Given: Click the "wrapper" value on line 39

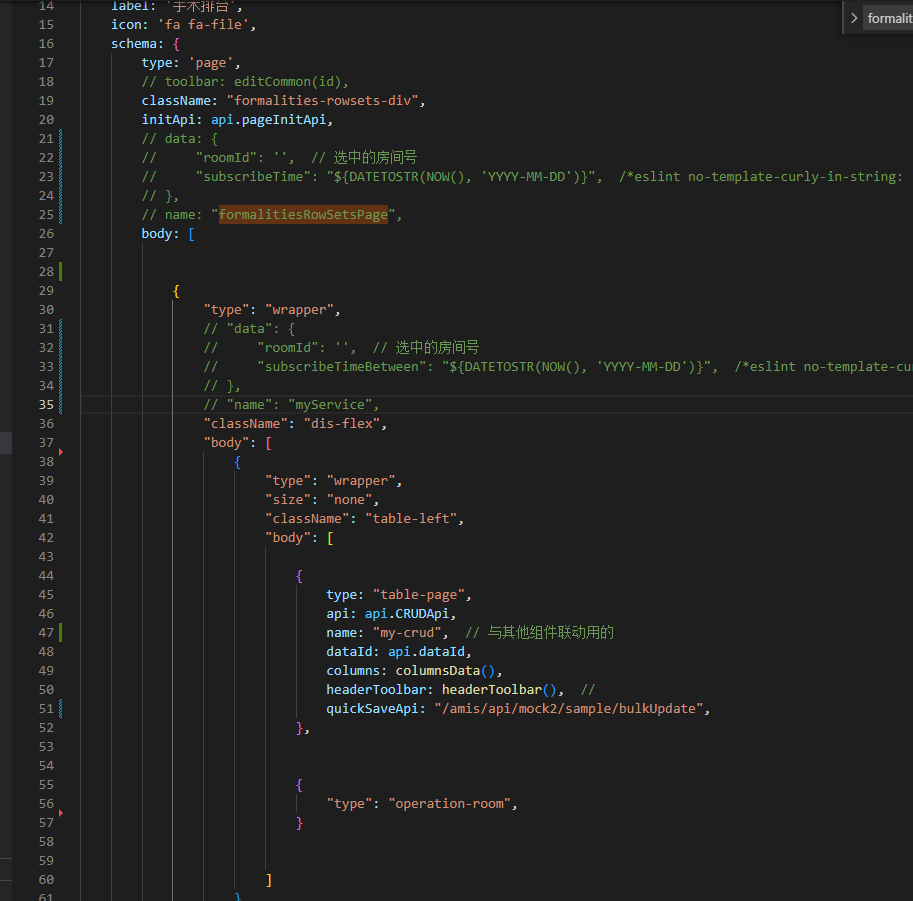Looking at the screenshot, I should 361,480.
